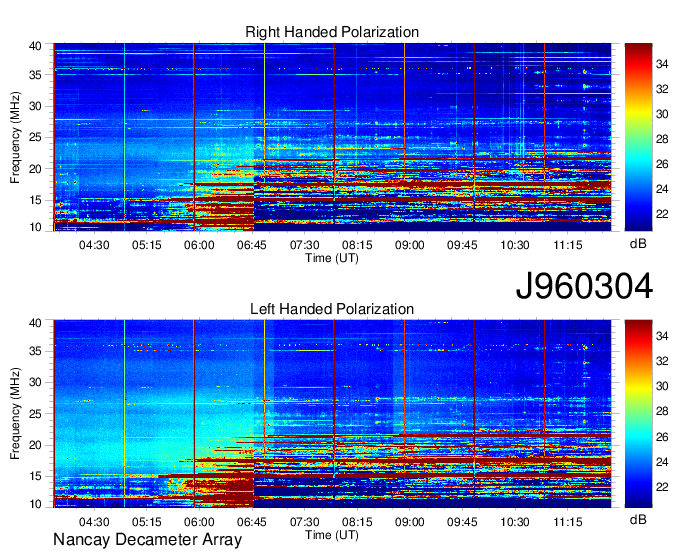680x552 pixels.
Task: Click the "22" value on Right Handed color bar
Action: (x=662, y=214)
